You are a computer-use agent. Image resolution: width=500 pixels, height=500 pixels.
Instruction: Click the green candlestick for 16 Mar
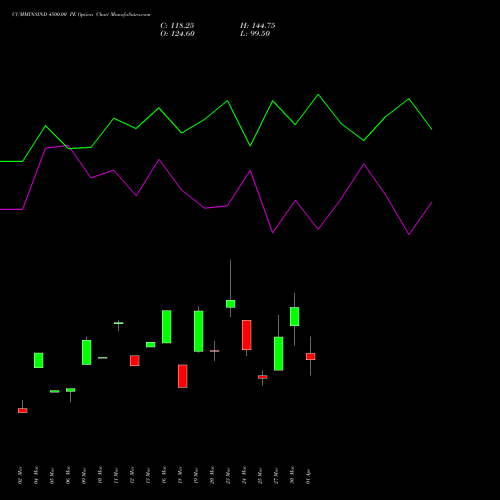167,327
